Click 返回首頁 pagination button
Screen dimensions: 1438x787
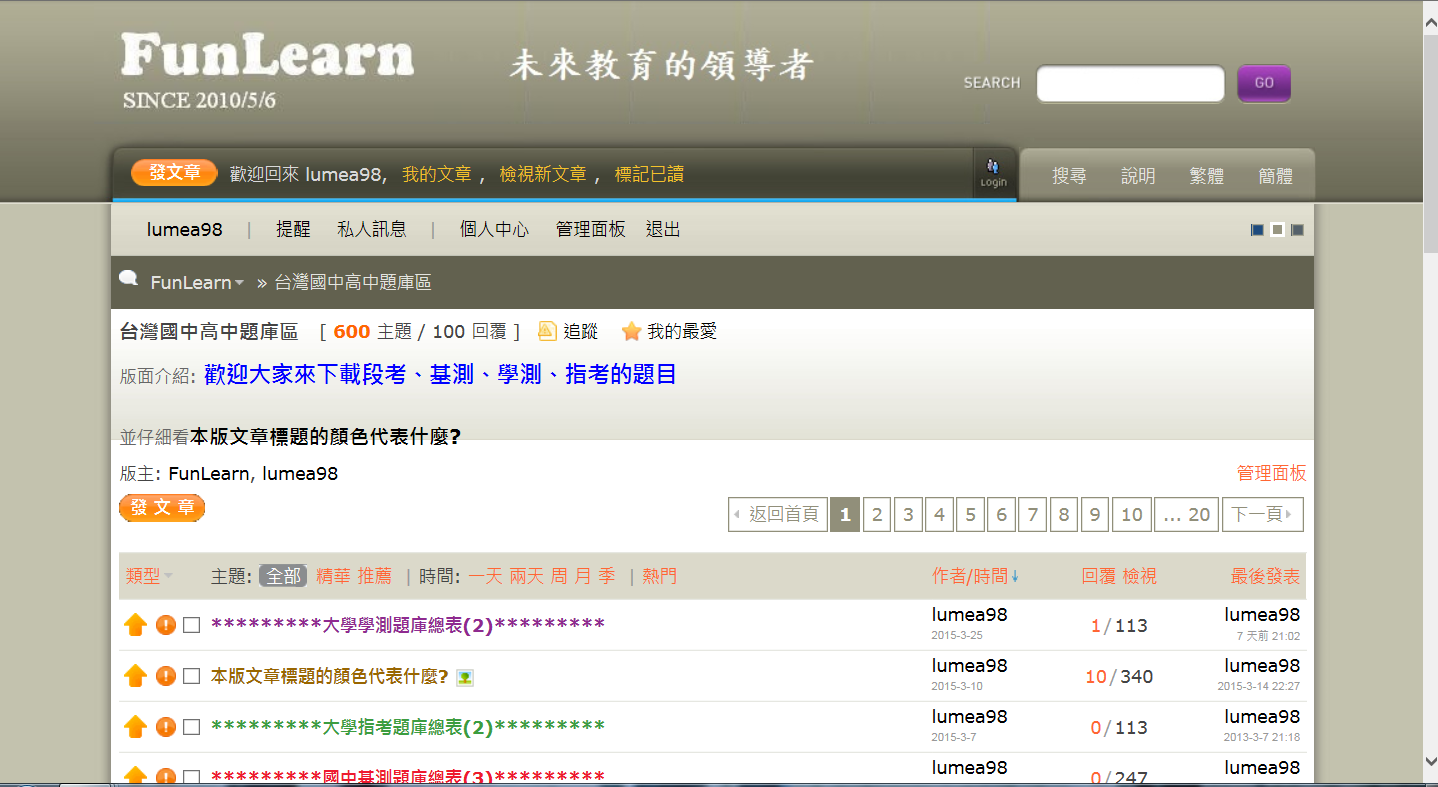coord(778,515)
